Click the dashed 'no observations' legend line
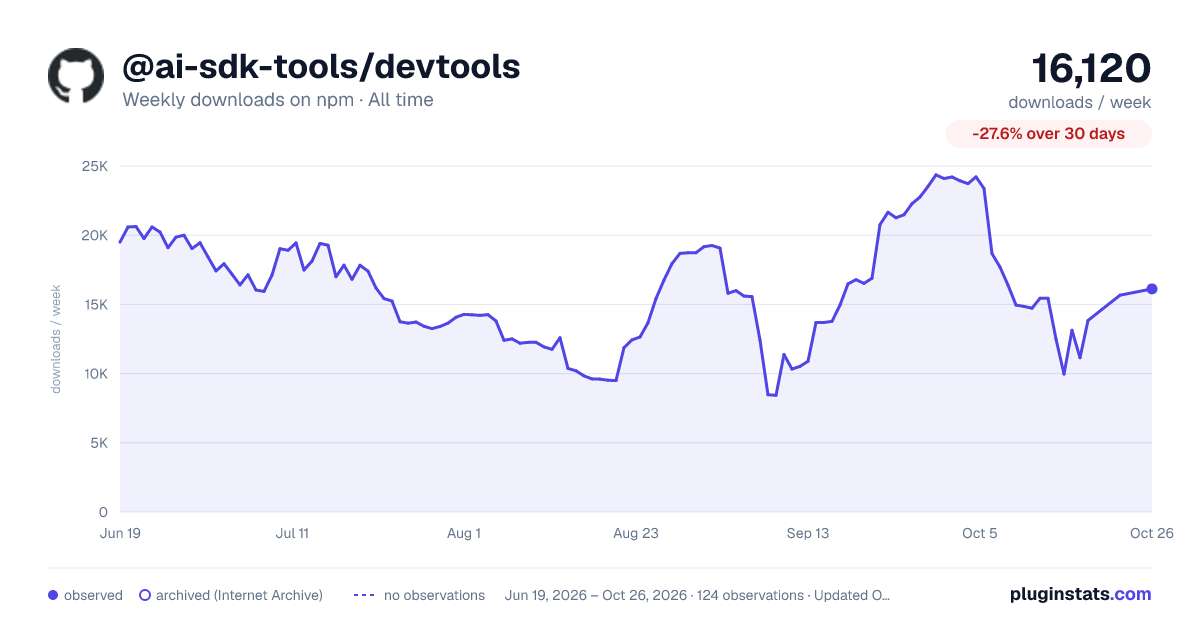 point(364,595)
